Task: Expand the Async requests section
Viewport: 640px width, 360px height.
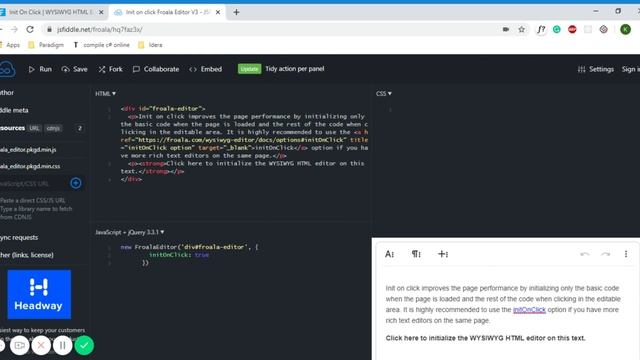Action: point(19,238)
